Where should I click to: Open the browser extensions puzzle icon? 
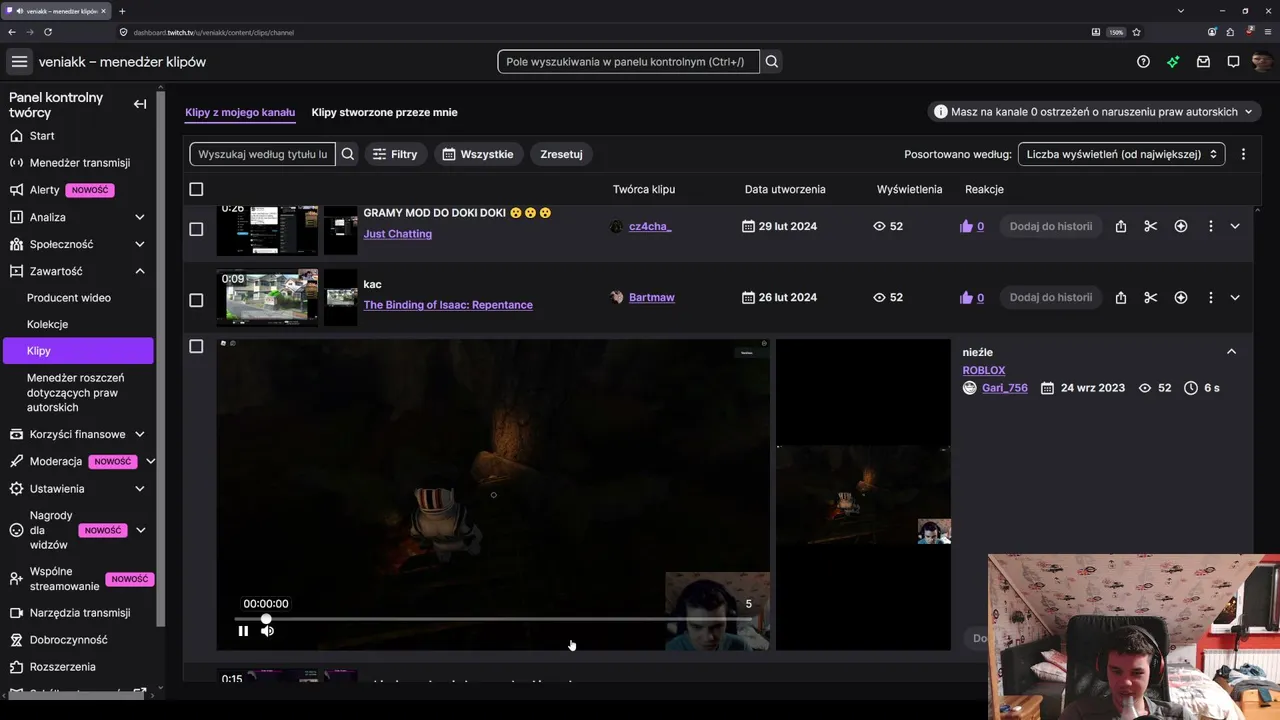click(1229, 32)
